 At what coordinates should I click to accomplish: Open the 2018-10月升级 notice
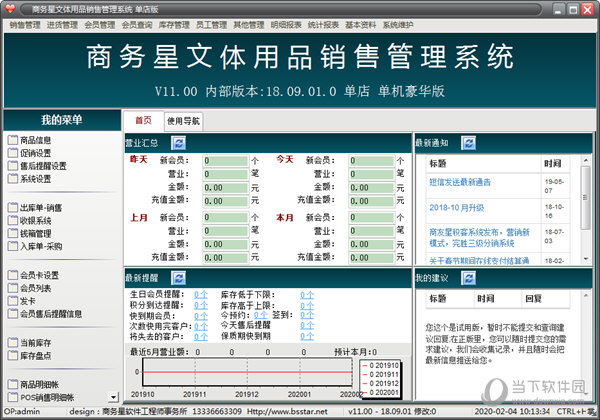point(457,208)
